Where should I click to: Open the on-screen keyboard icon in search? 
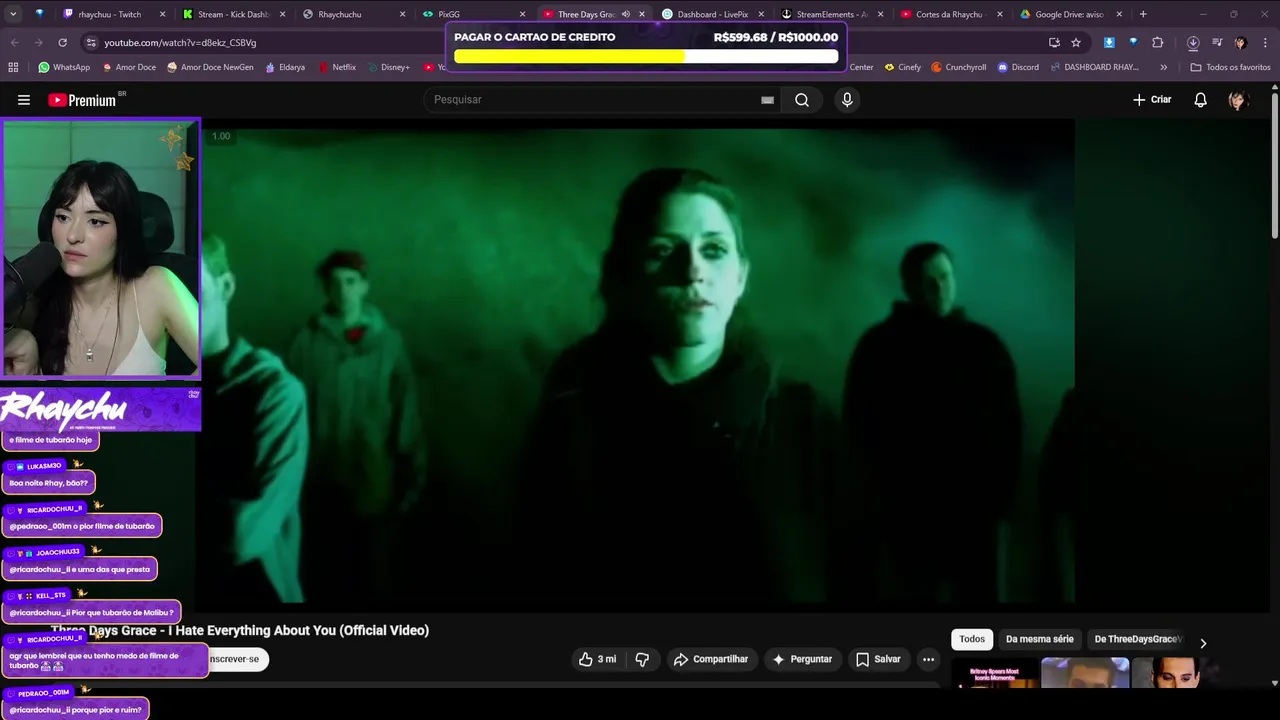click(x=767, y=100)
